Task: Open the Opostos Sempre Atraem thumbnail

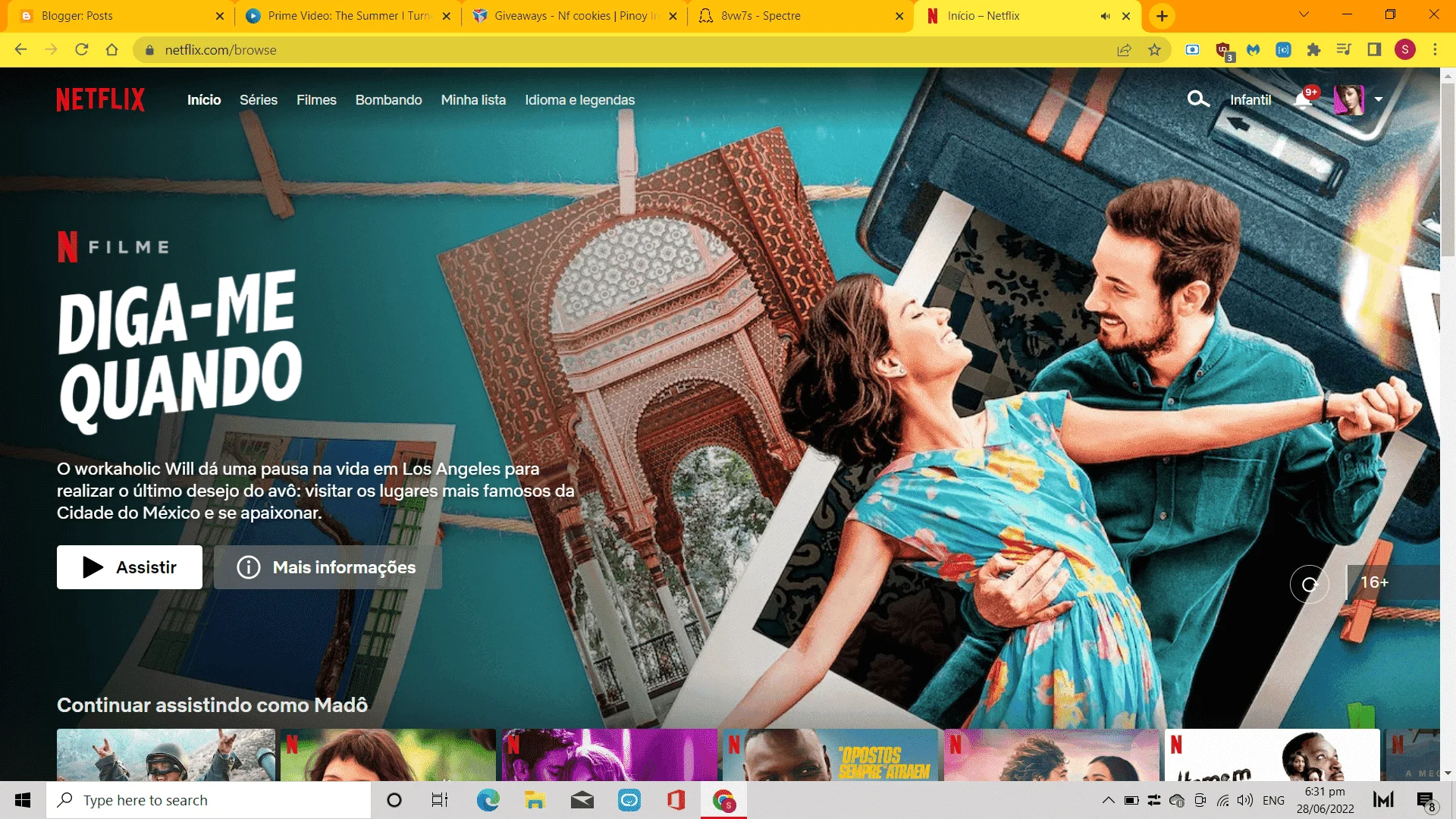Action: pyautogui.click(x=830, y=755)
